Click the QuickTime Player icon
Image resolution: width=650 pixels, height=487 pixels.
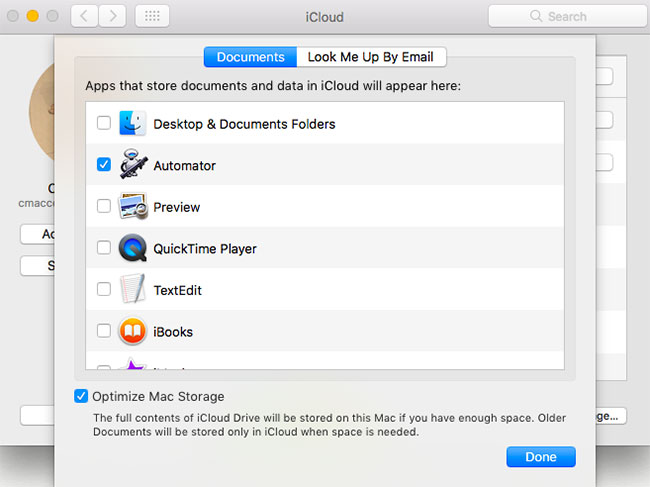[x=133, y=248]
